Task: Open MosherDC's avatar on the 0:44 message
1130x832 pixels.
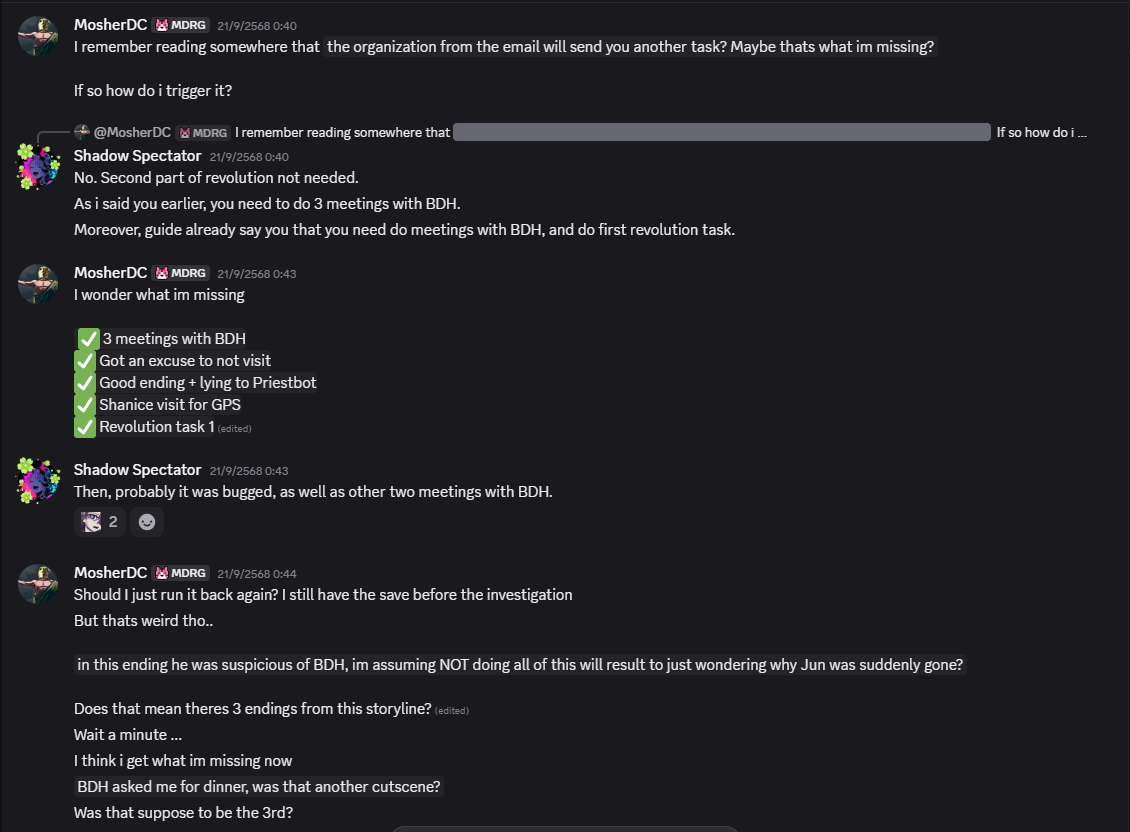Action: pos(38,584)
